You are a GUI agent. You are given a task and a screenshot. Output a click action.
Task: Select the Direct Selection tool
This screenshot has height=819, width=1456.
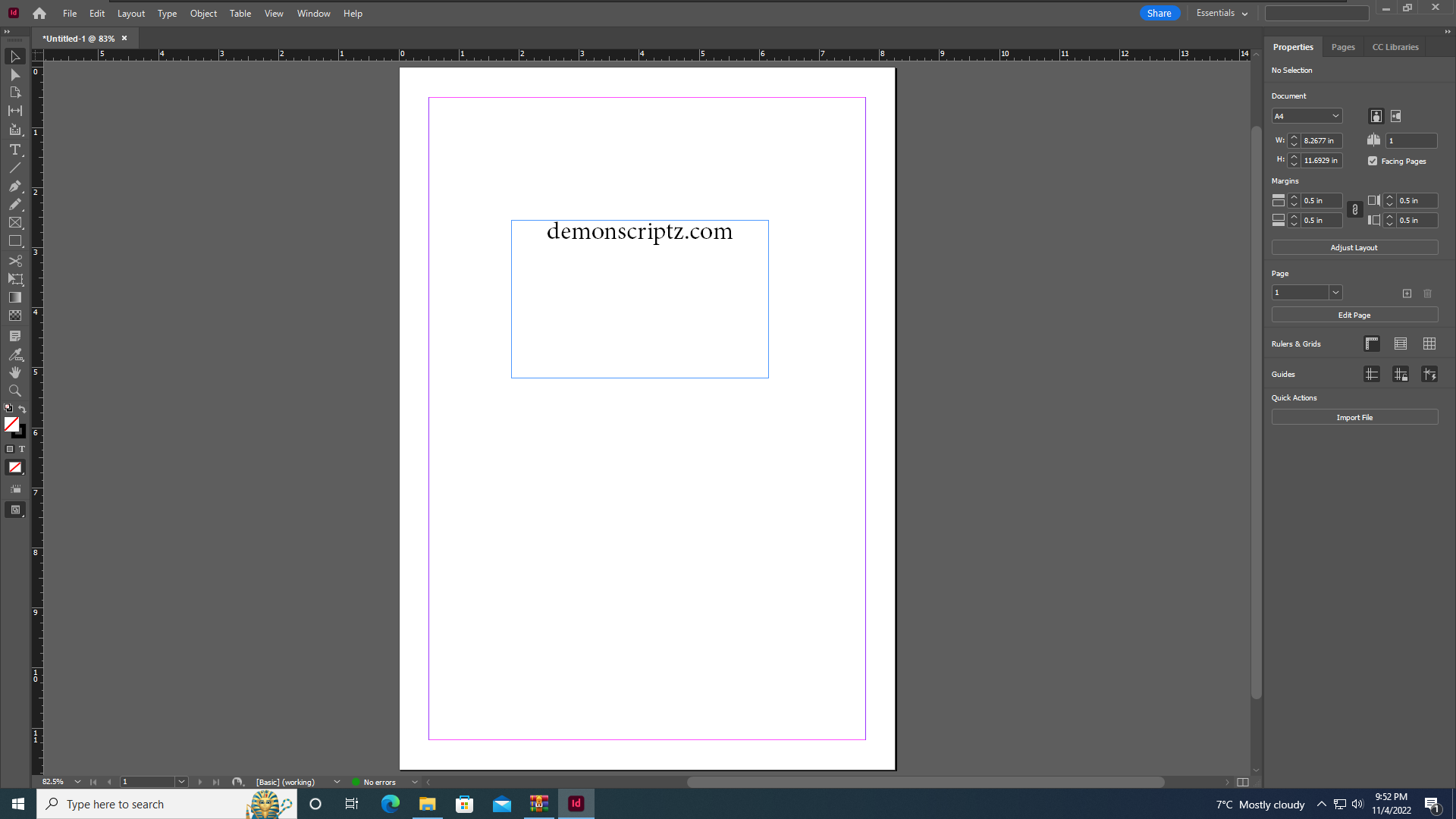[x=14, y=74]
